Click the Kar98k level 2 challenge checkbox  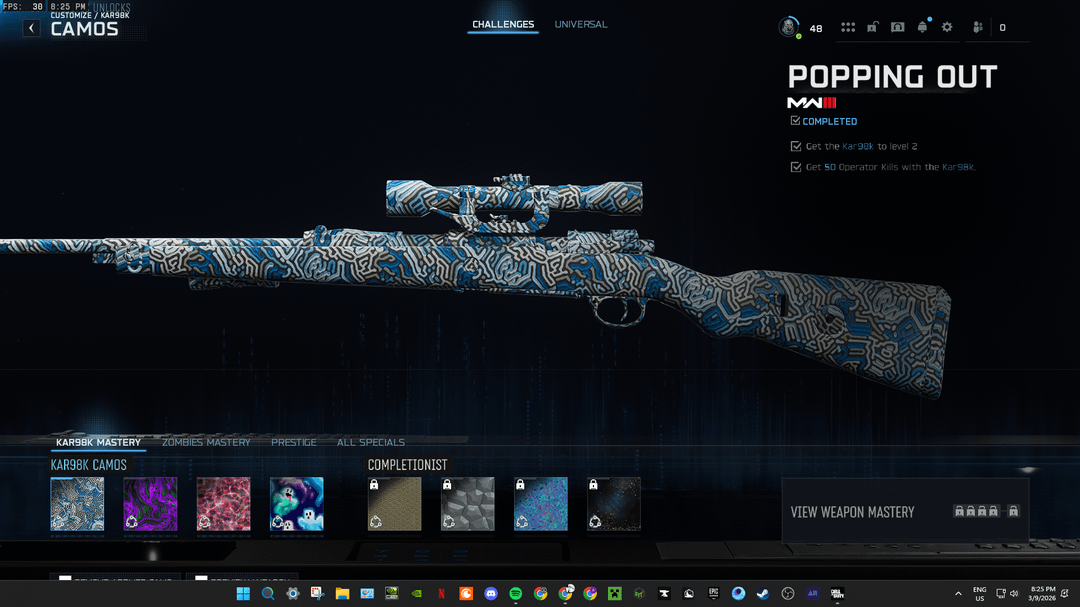pyautogui.click(x=795, y=146)
